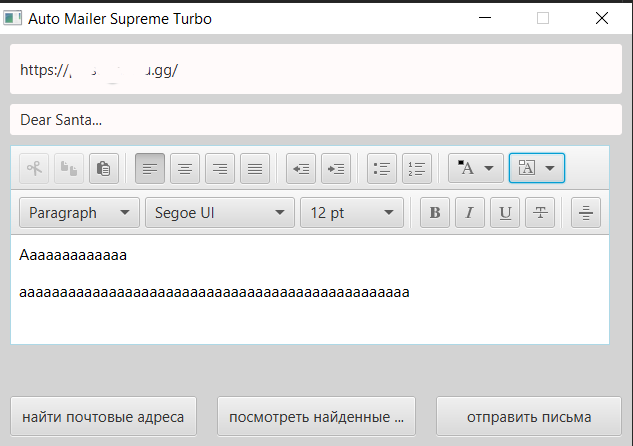
Task: Center-align the text
Action: [x=185, y=168]
